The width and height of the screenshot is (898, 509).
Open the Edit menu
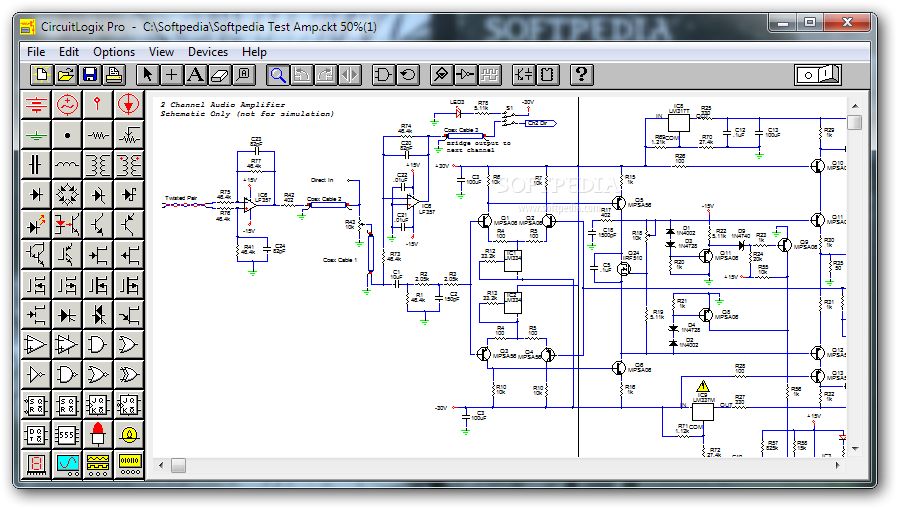tap(69, 52)
